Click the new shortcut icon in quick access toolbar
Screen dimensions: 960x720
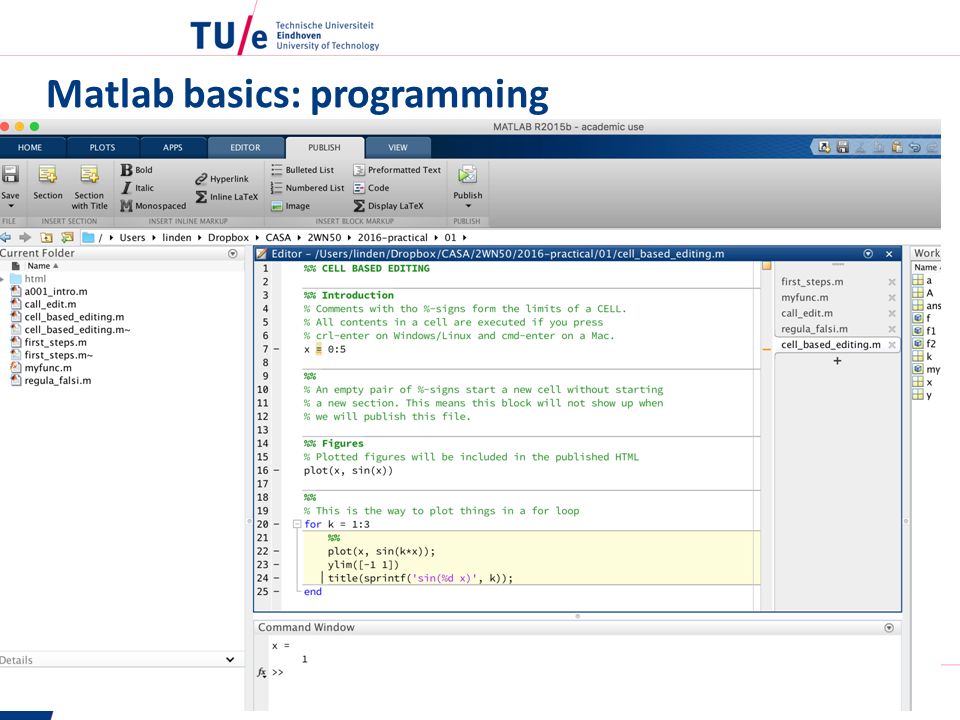[824, 147]
